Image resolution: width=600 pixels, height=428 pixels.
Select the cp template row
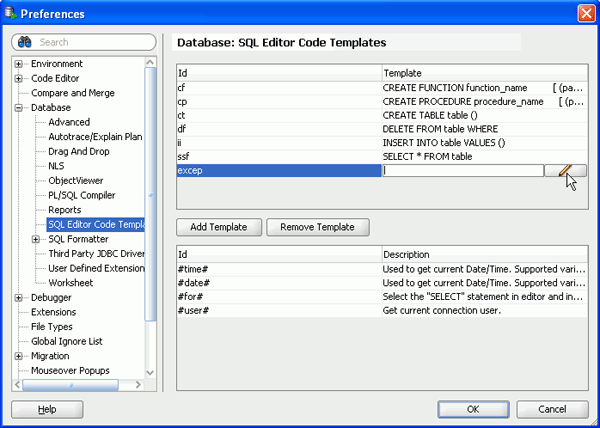pyautogui.click(x=382, y=102)
